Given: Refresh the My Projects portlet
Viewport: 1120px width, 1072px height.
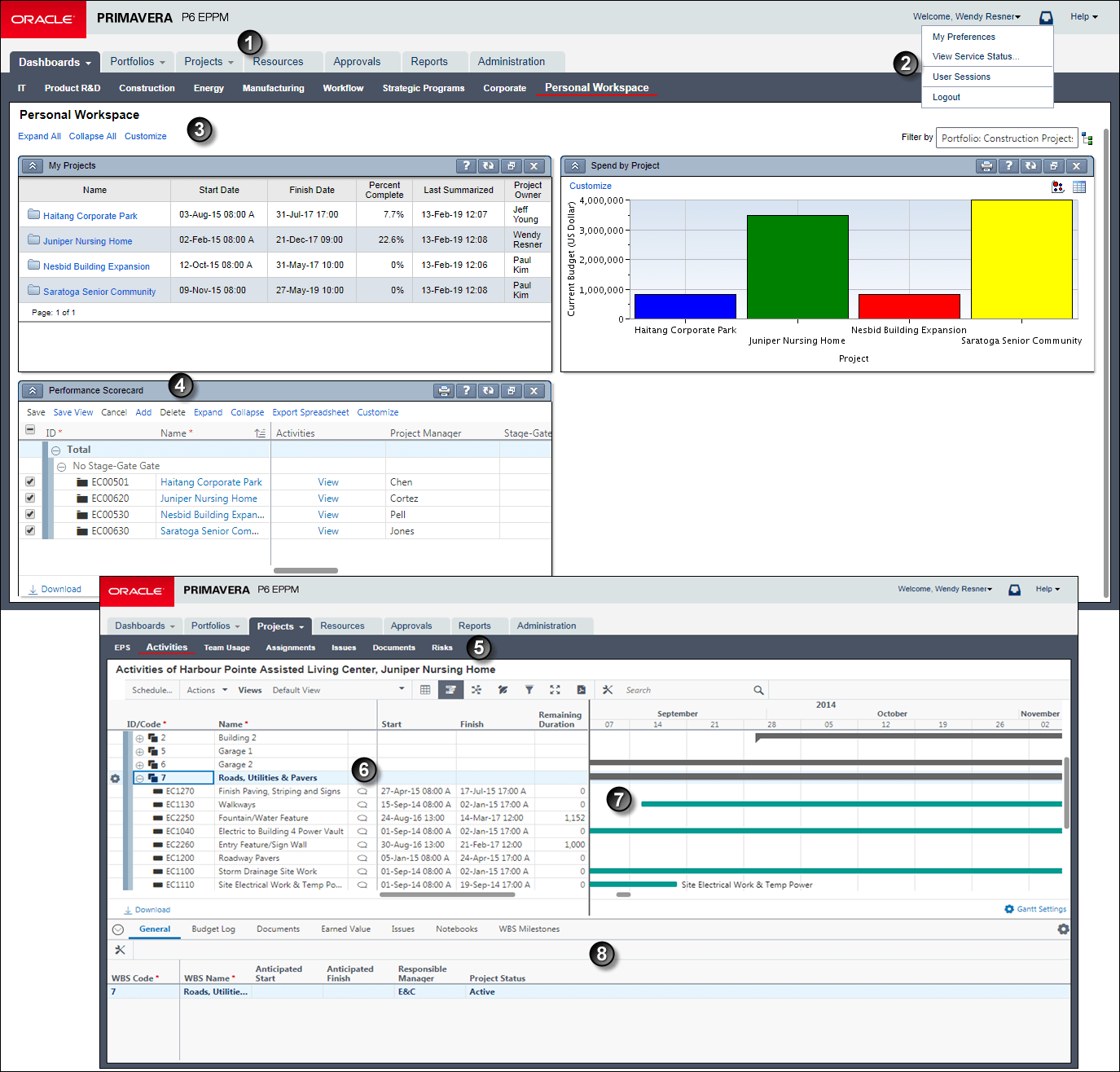Looking at the screenshot, I should (x=488, y=165).
